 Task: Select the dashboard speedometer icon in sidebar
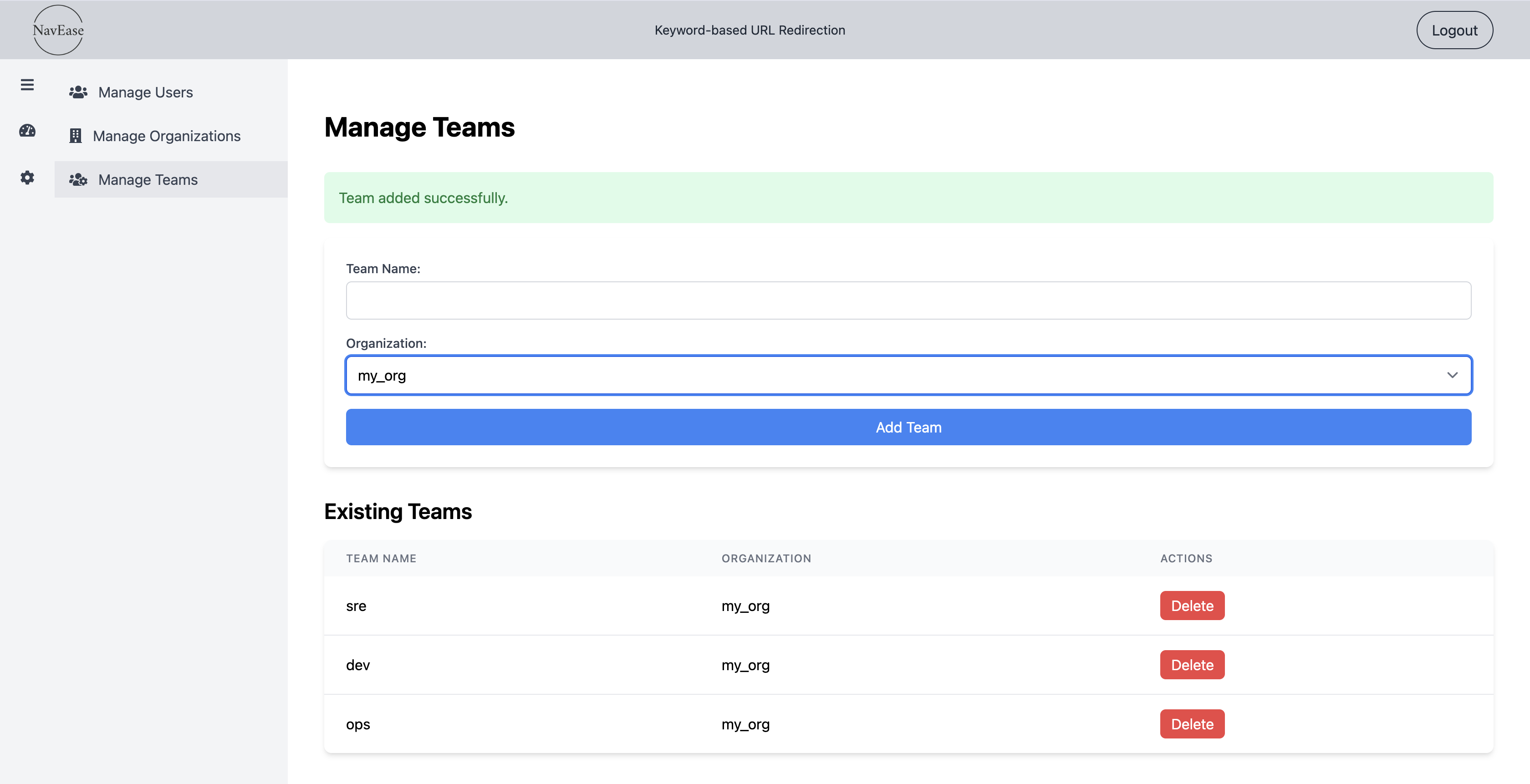tap(27, 131)
